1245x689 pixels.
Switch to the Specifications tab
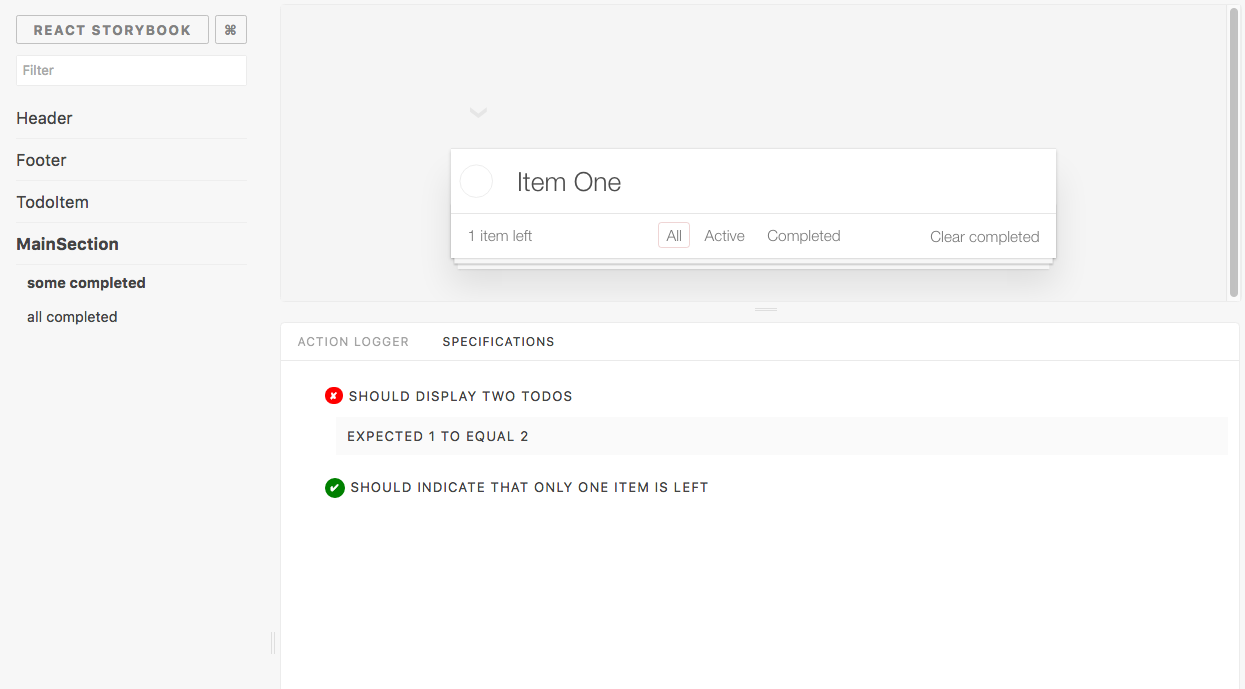pos(498,342)
